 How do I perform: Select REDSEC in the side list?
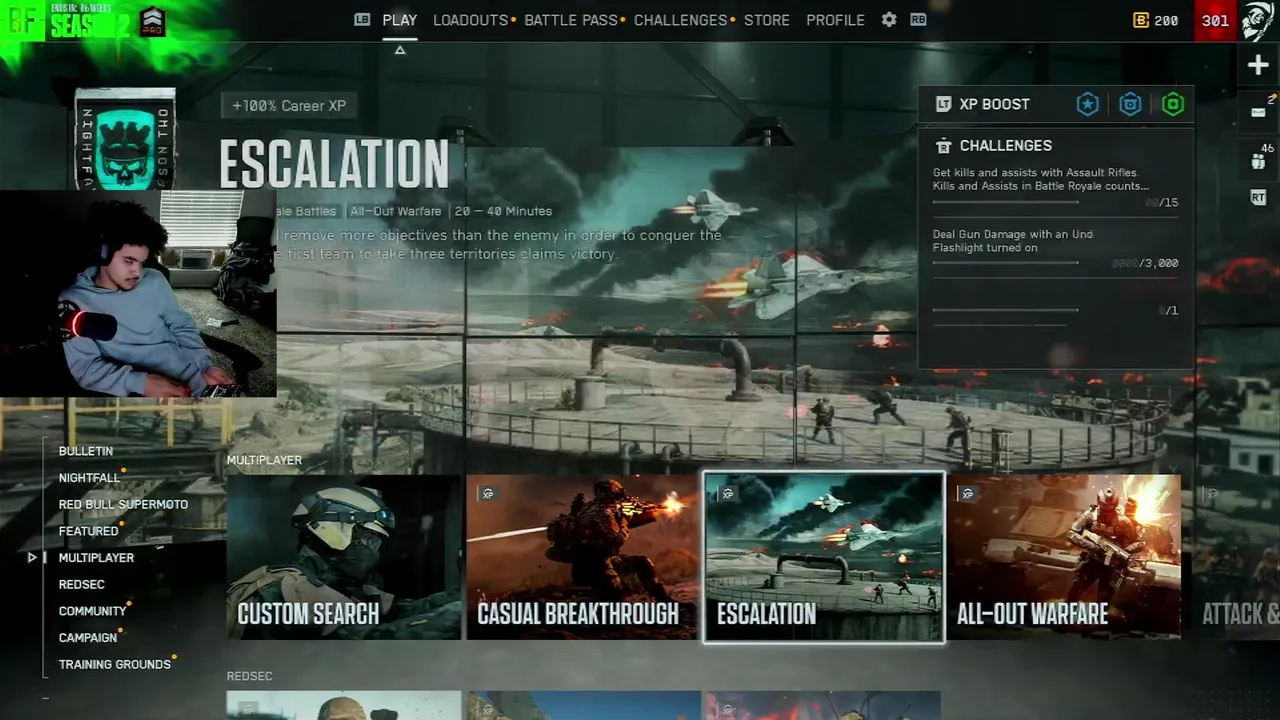pos(82,584)
